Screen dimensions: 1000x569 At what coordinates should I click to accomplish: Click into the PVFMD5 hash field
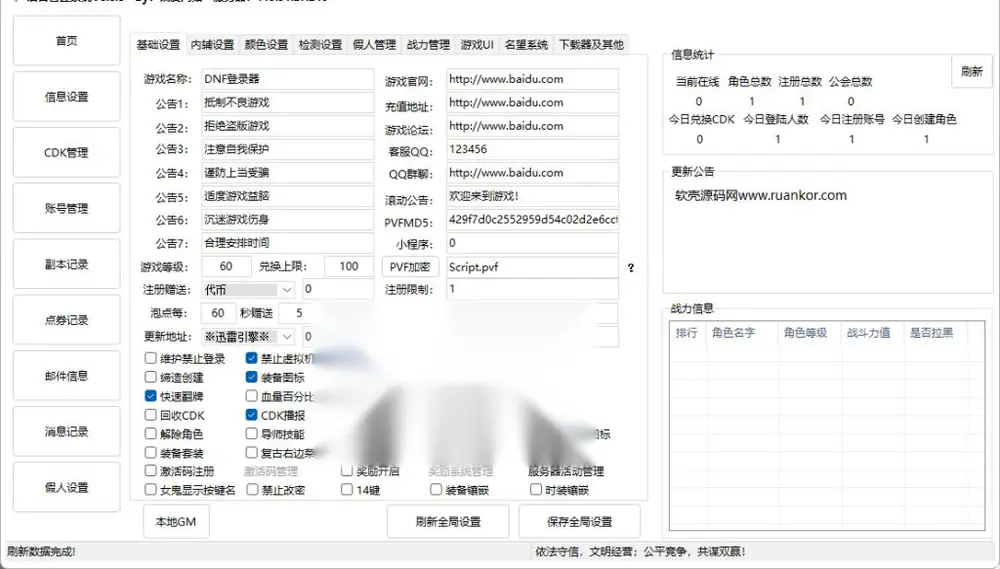pyautogui.click(x=533, y=219)
